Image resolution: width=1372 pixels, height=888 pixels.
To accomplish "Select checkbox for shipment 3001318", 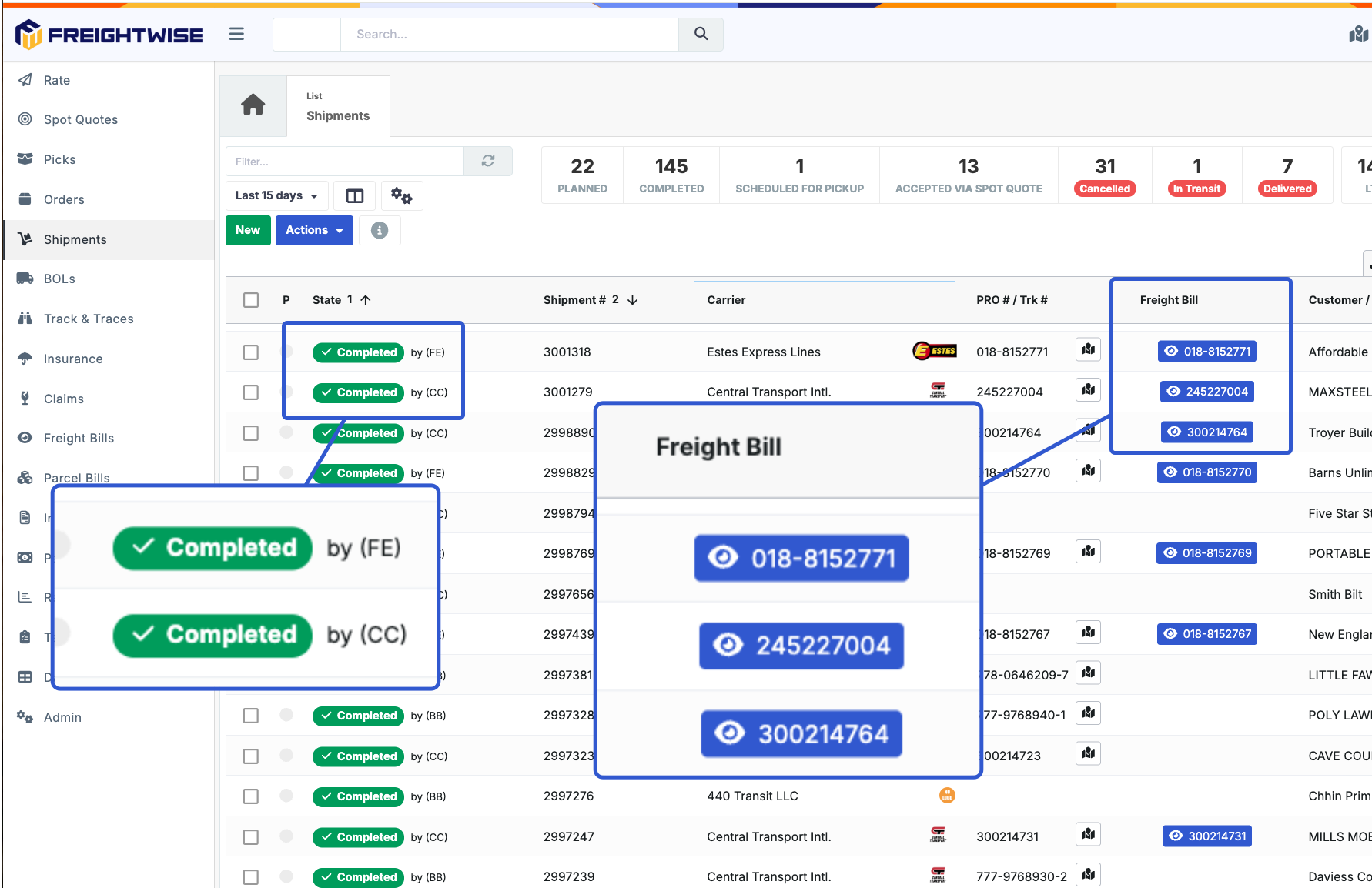I will click(251, 352).
